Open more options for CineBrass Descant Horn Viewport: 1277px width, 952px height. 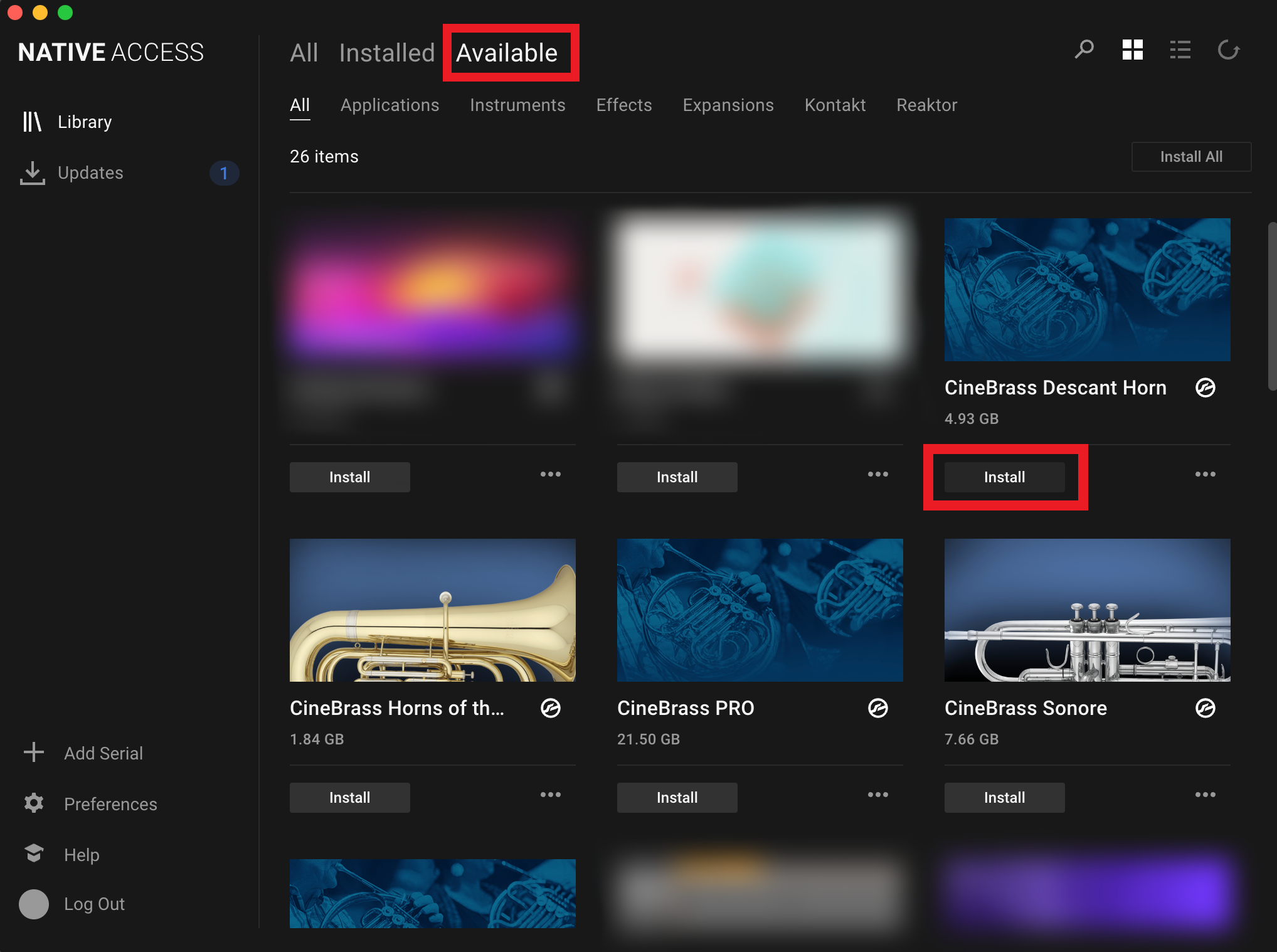[1205, 474]
